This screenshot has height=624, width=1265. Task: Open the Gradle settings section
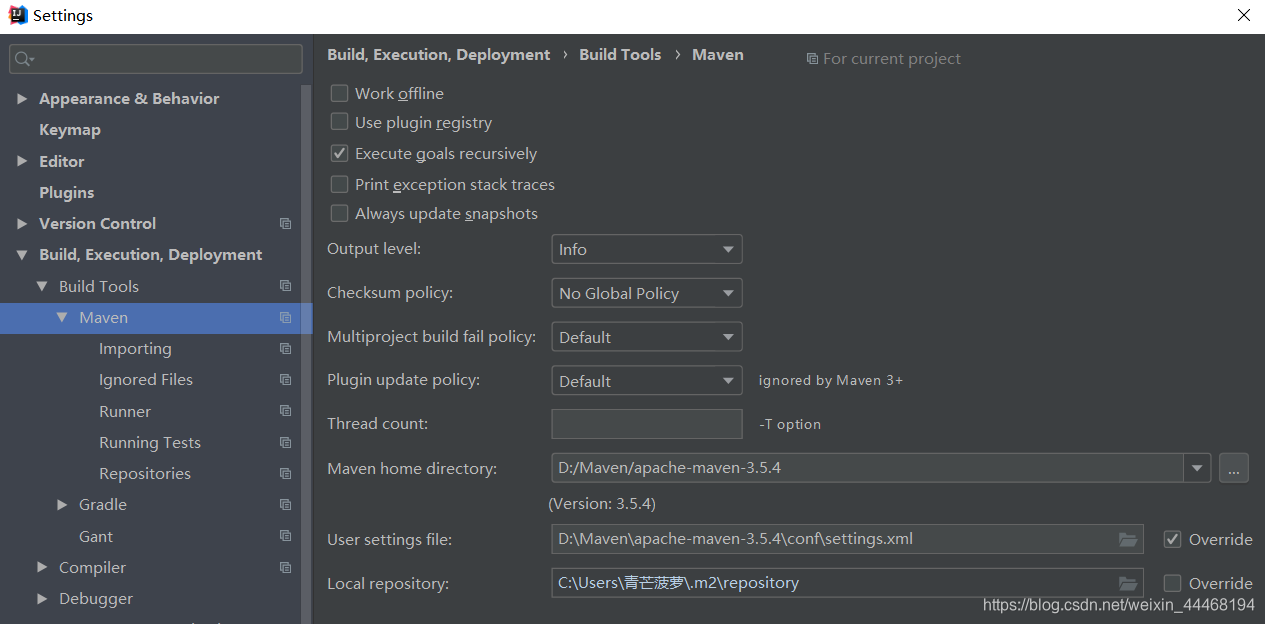(101, 504)
